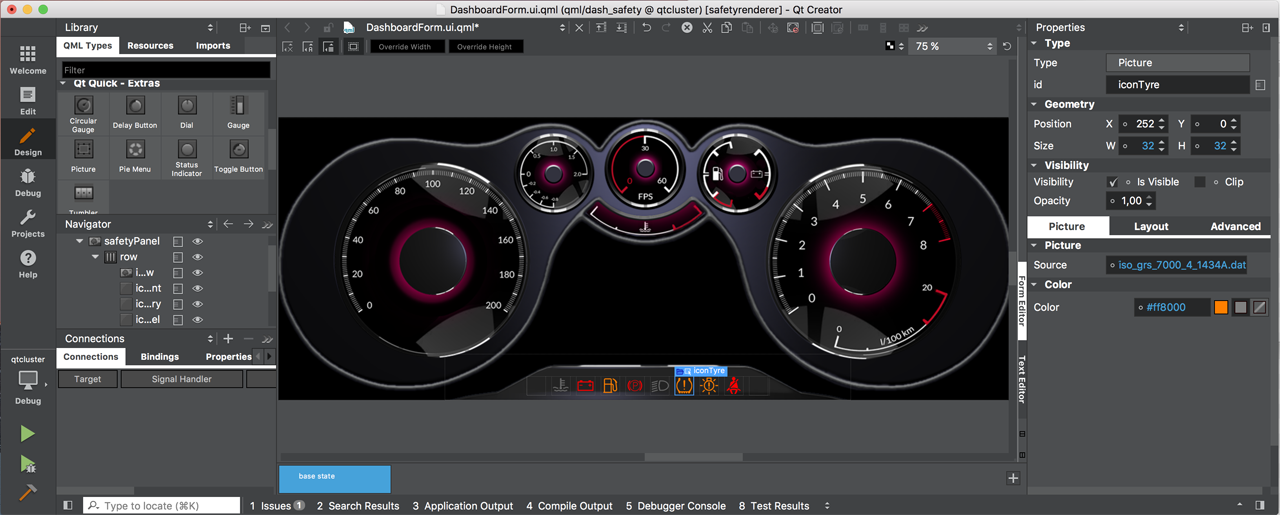Open Debug mode in left sidebar
1280x515 pixels.
click(x=28, y=182)
